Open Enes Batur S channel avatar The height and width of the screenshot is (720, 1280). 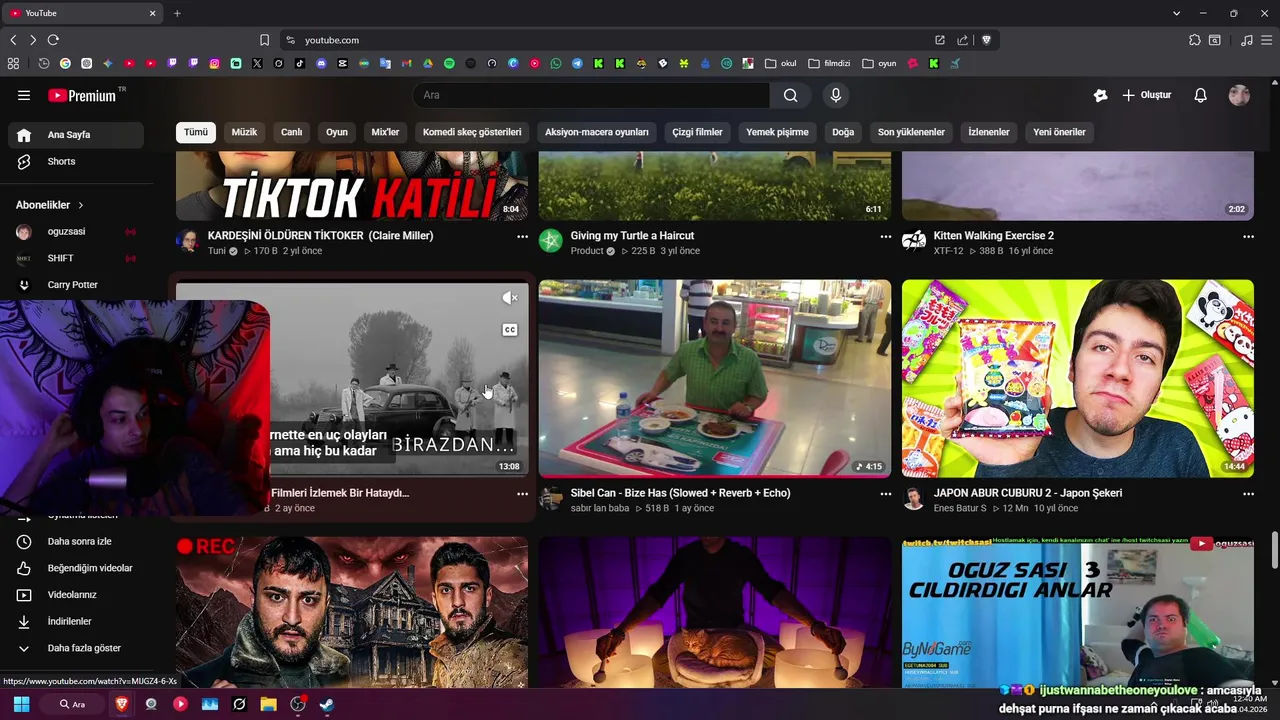tap(914, 498)
